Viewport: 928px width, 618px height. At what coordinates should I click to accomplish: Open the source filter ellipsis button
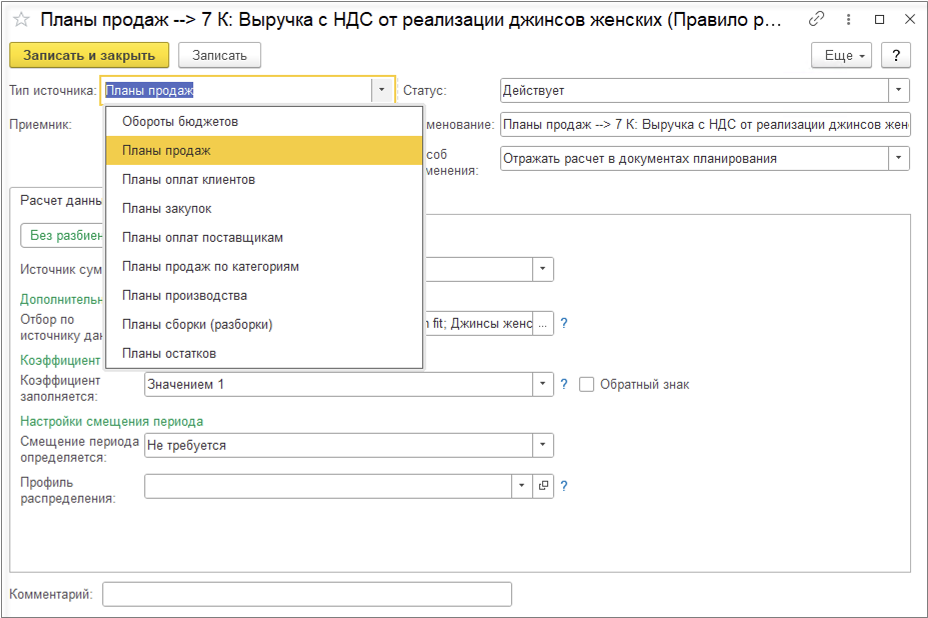pyautogui.click(x=544, y=324)
